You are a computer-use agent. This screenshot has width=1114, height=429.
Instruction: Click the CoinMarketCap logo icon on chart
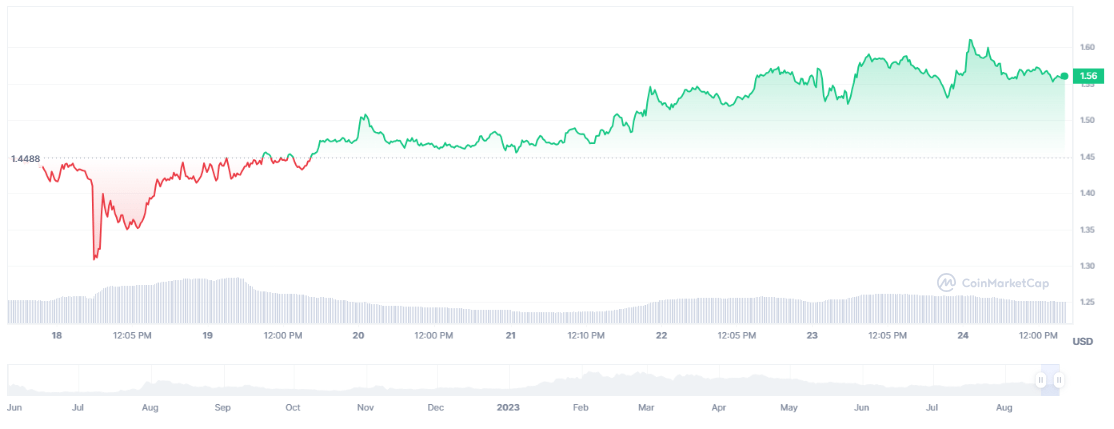point(946,283)
